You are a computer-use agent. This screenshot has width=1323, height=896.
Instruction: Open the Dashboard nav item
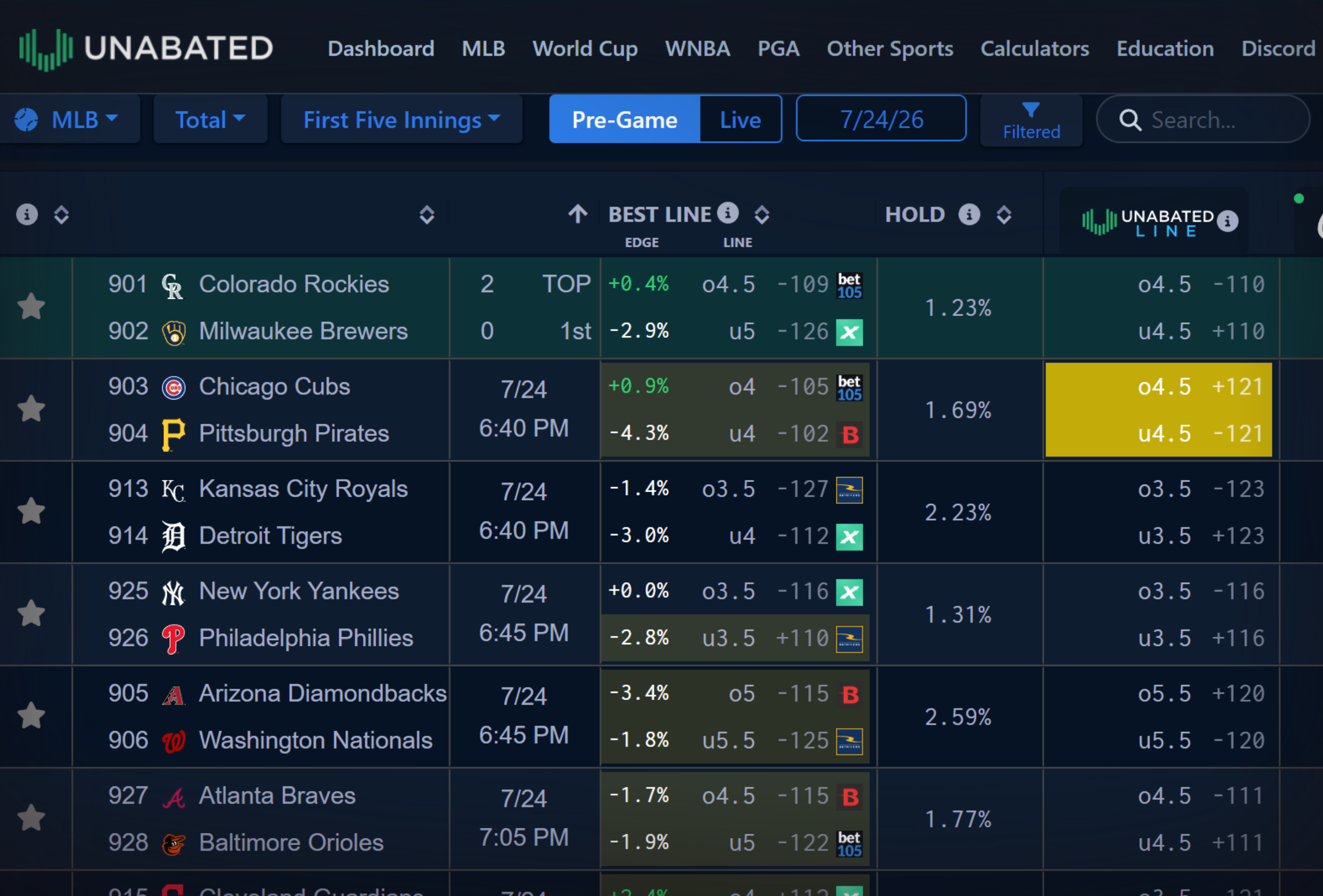click(x=381, y=48)
